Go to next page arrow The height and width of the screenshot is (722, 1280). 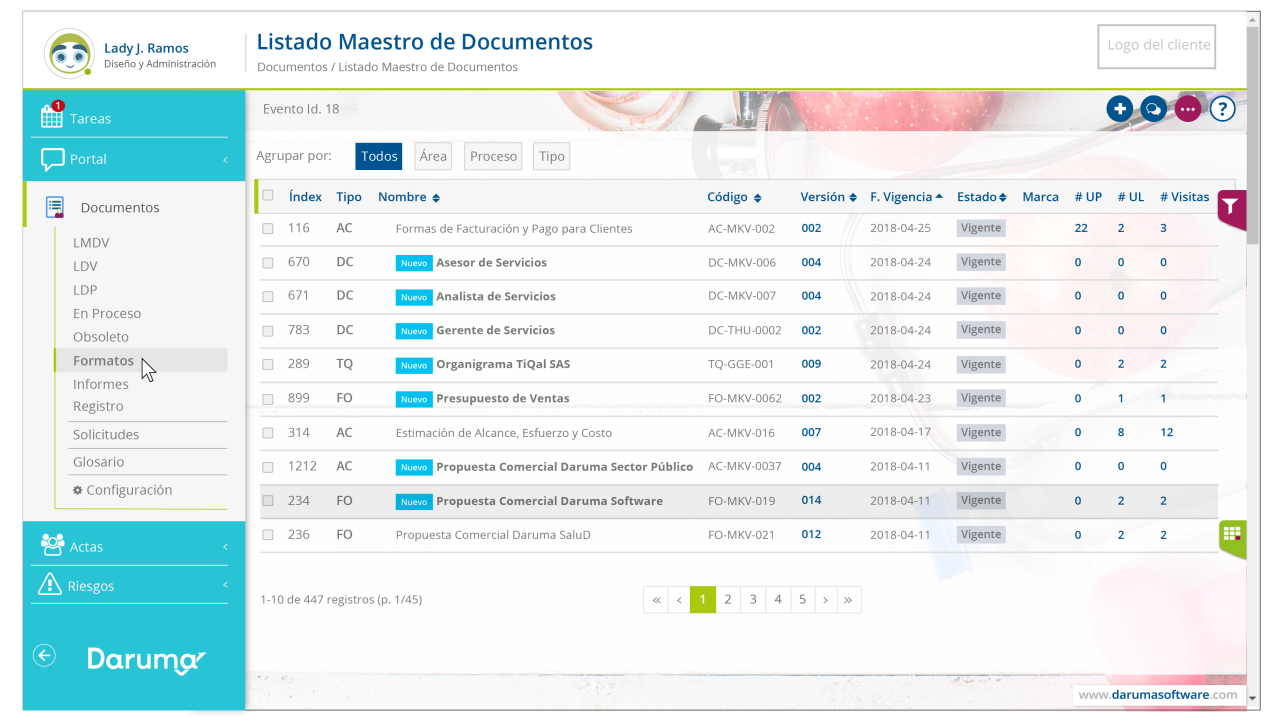click(x=825, y=600)
